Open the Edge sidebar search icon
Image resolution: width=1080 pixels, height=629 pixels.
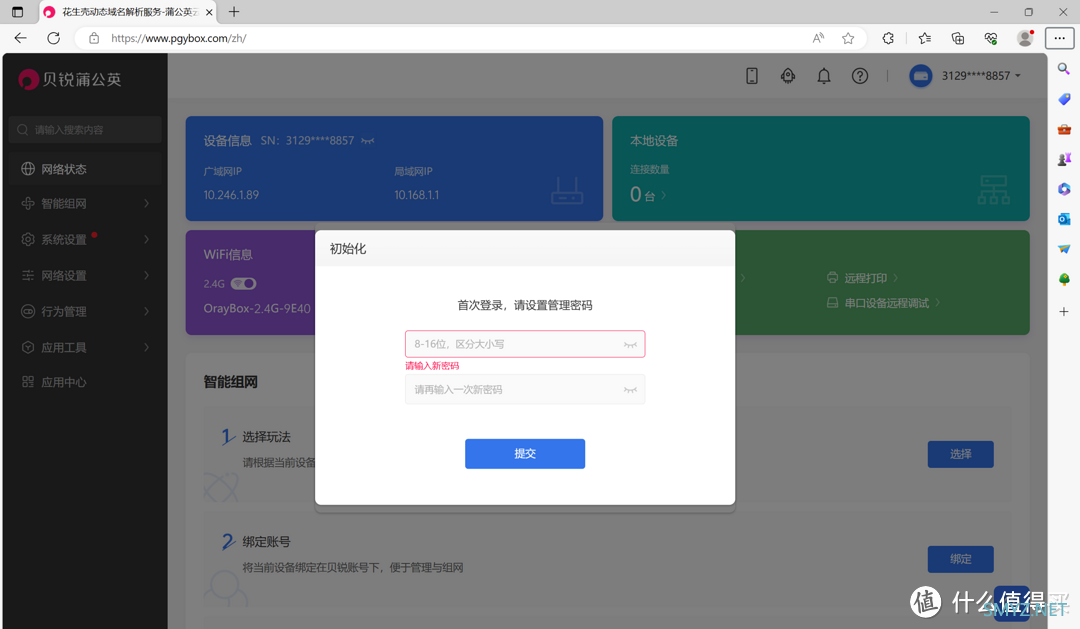click(1064, 69)
